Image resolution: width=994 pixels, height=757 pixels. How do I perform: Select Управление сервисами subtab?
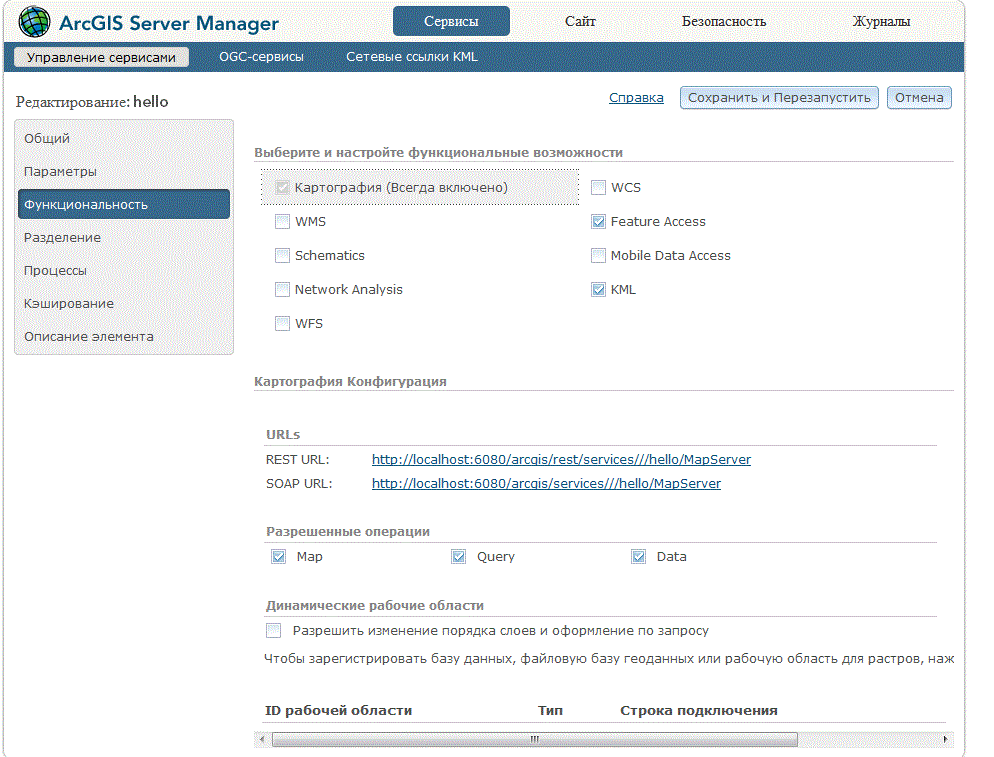[x=101, y=57]
